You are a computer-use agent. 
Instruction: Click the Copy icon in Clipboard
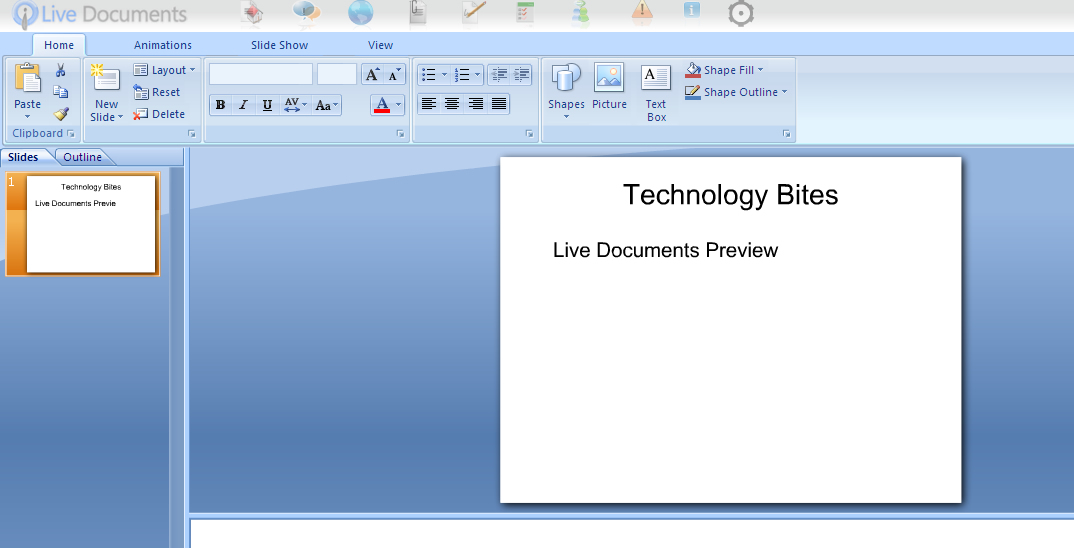pos(60,92)
